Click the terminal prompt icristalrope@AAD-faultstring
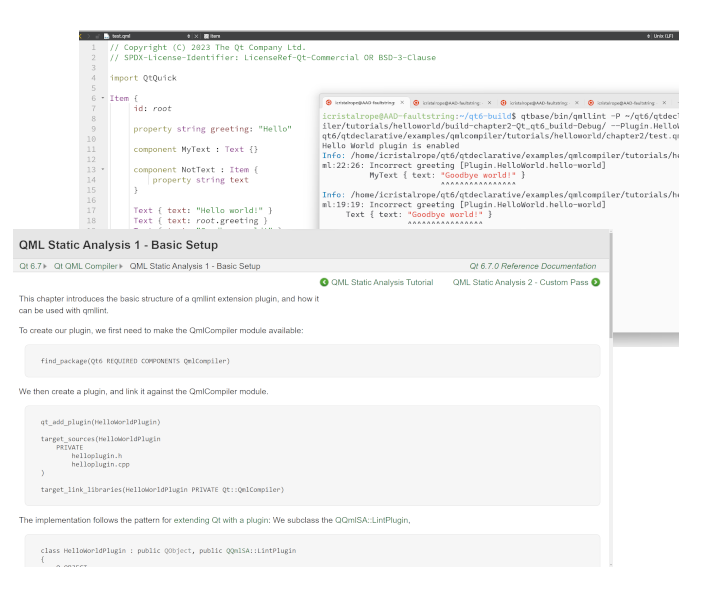704x594 pixels. pos(389,116)
